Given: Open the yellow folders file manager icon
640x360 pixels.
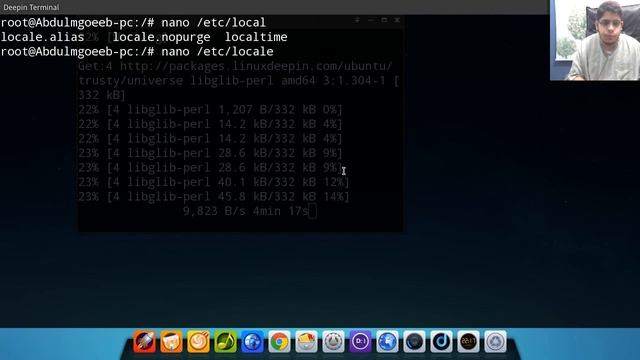Looking at the screenshot, I should click(306, 341).
